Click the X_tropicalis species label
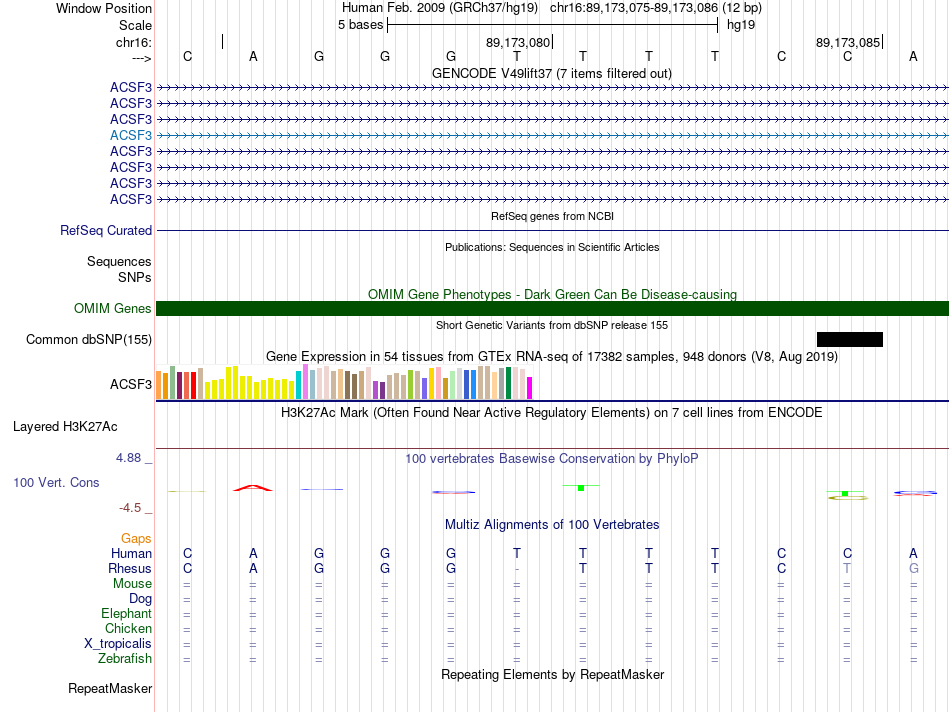This screenshot has height=712, width=950. [118, 644]
